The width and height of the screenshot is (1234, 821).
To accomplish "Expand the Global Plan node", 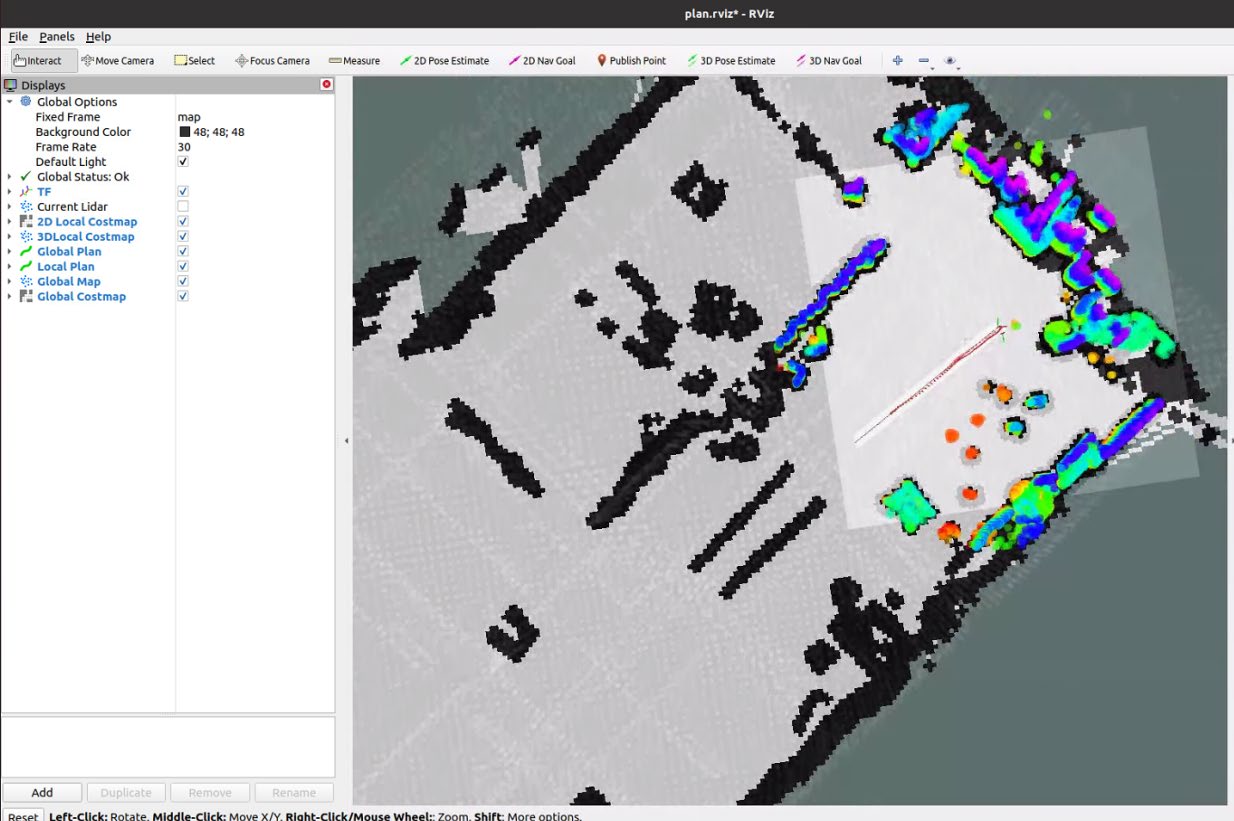I will pyautogui.click(x=9, y=252).
